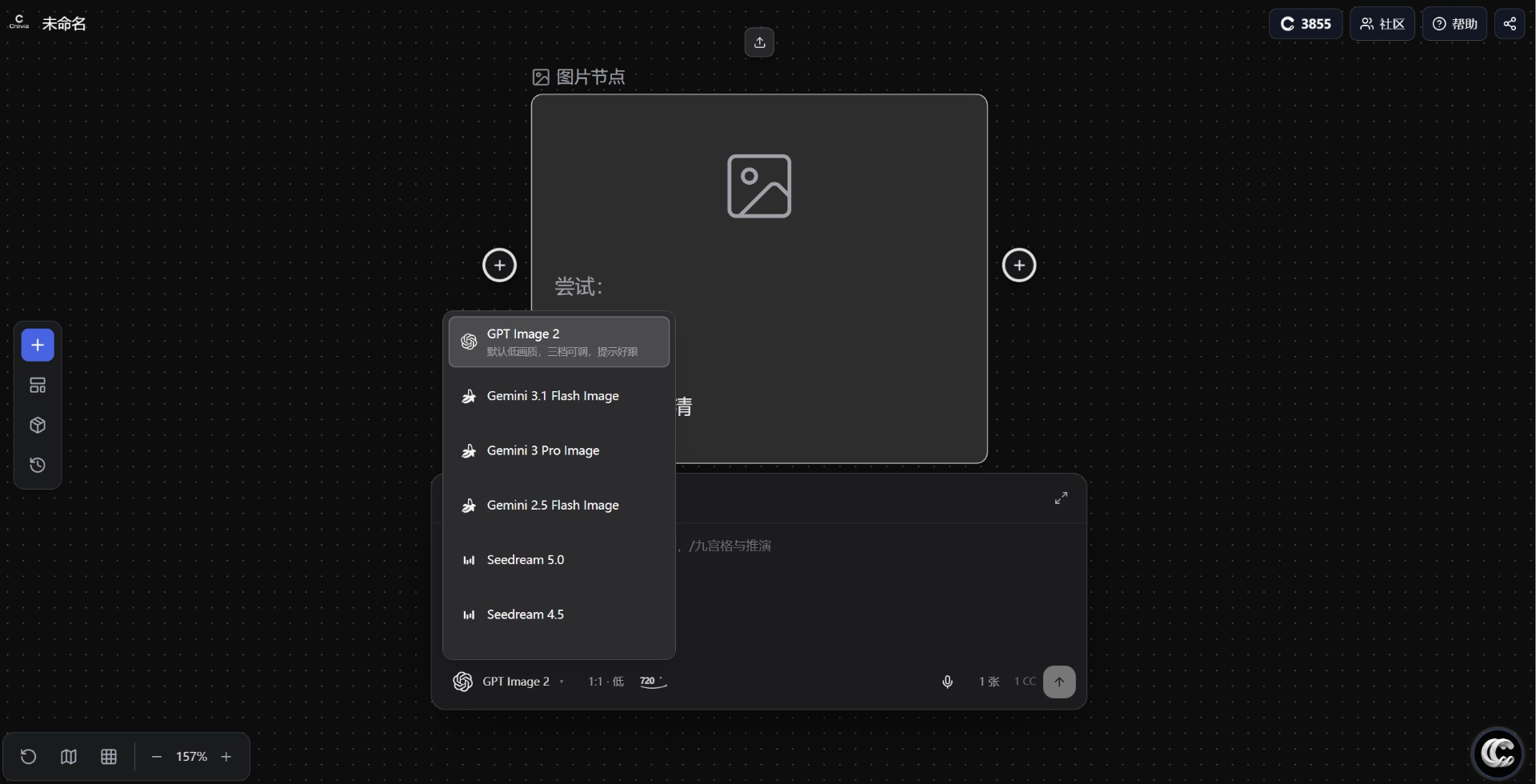Viewport: 1536px width, 784px height.
Task: Open the 1:1 · 低 ratio and quality selector
Action: [606, 682]
